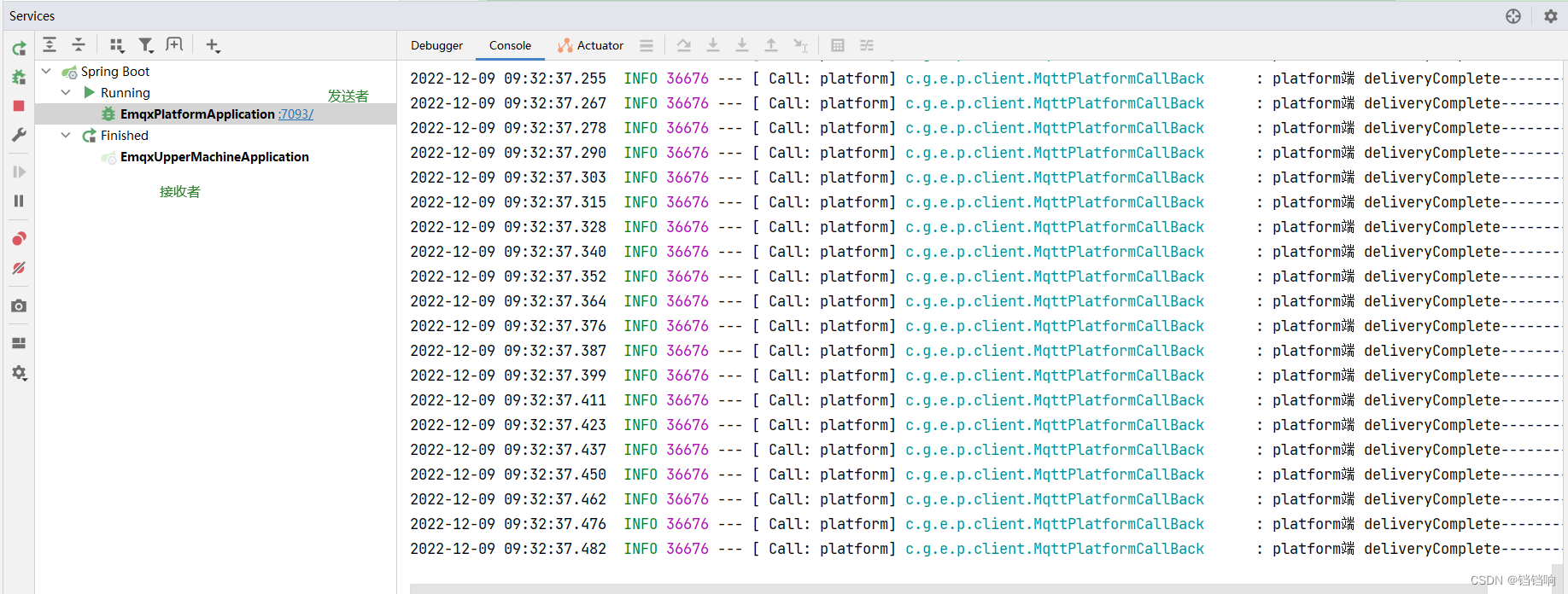Screen dimensions: 1568x594
Task: Click the Pause Program icon
Action: pos(19,201)
